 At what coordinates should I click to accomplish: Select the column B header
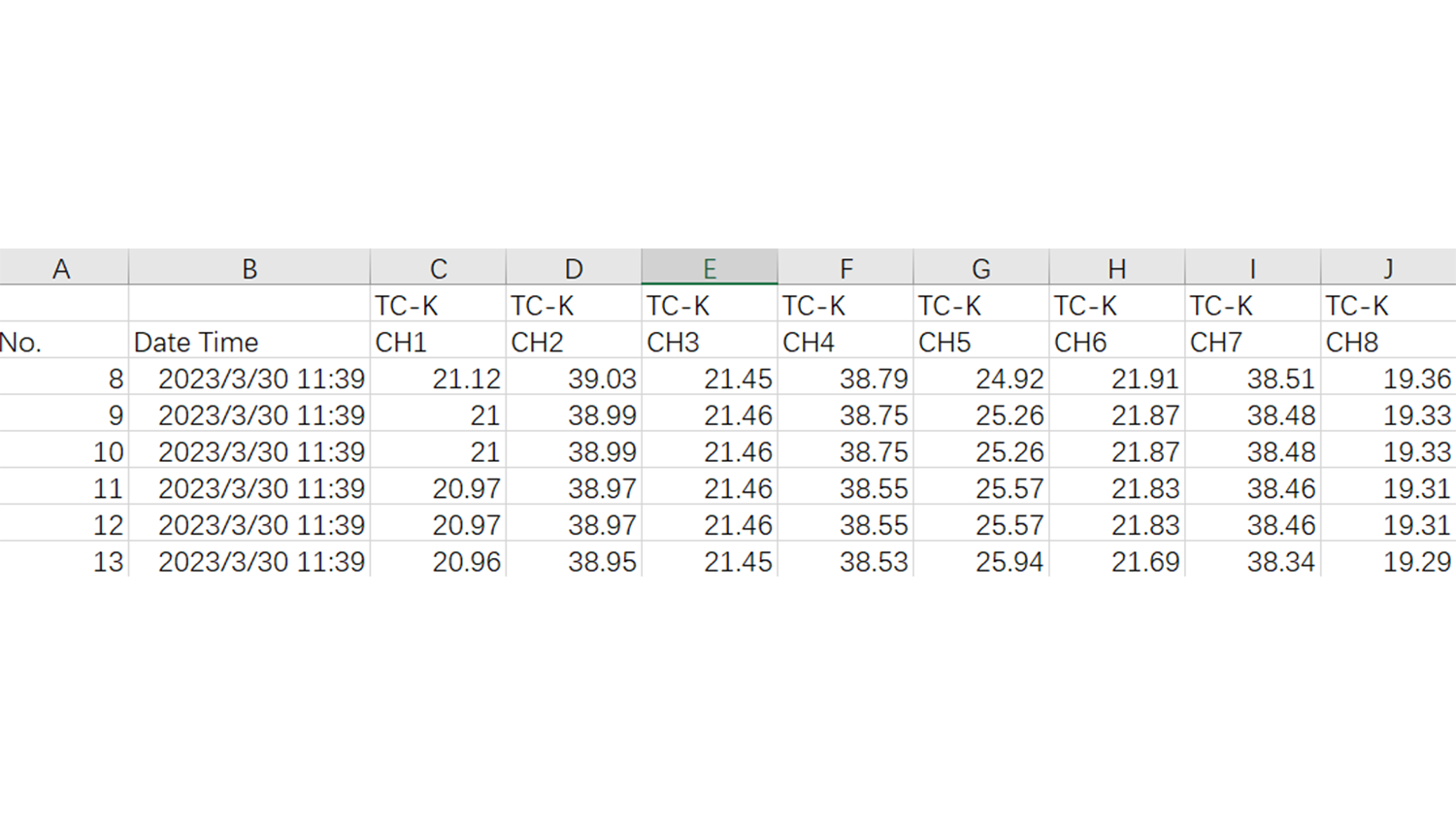pos(249,268)
